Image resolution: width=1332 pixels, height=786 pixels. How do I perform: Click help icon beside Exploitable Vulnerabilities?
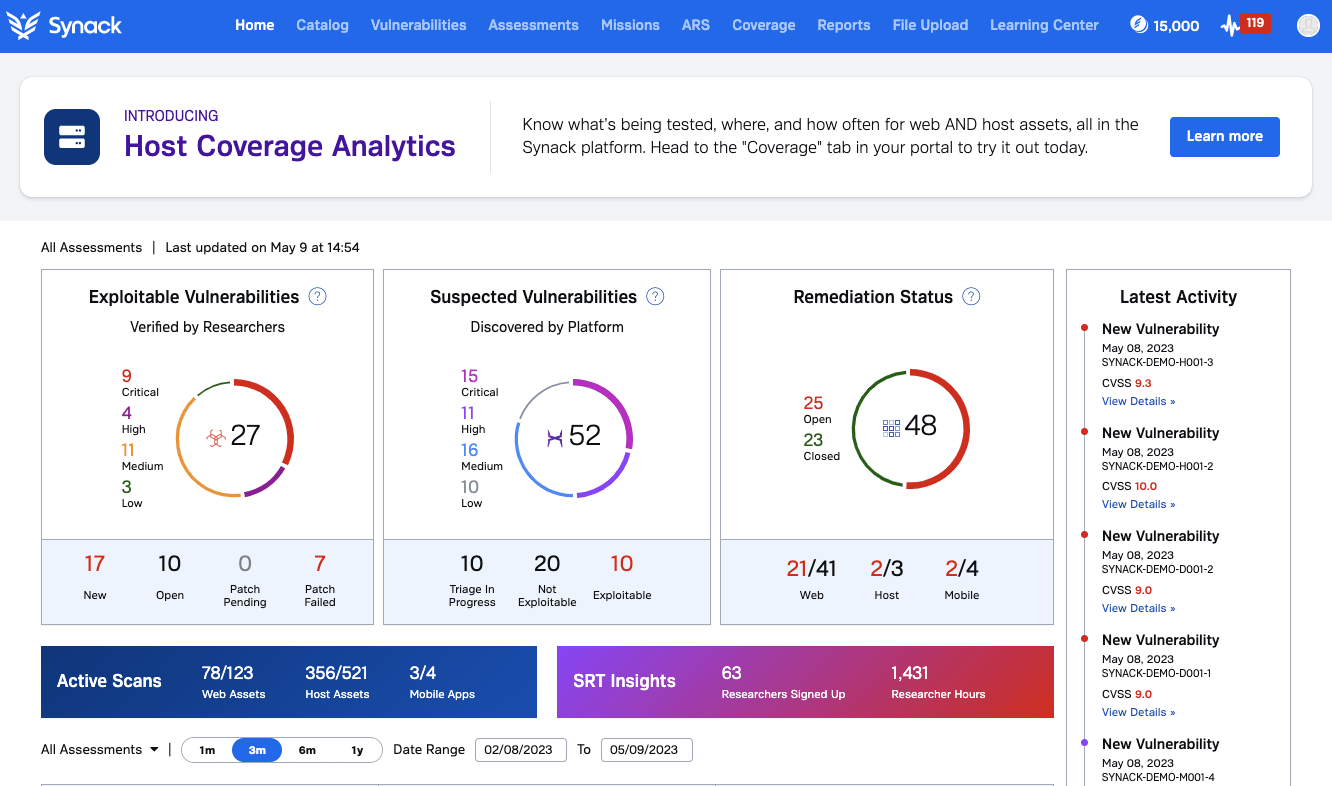point(318,296)
